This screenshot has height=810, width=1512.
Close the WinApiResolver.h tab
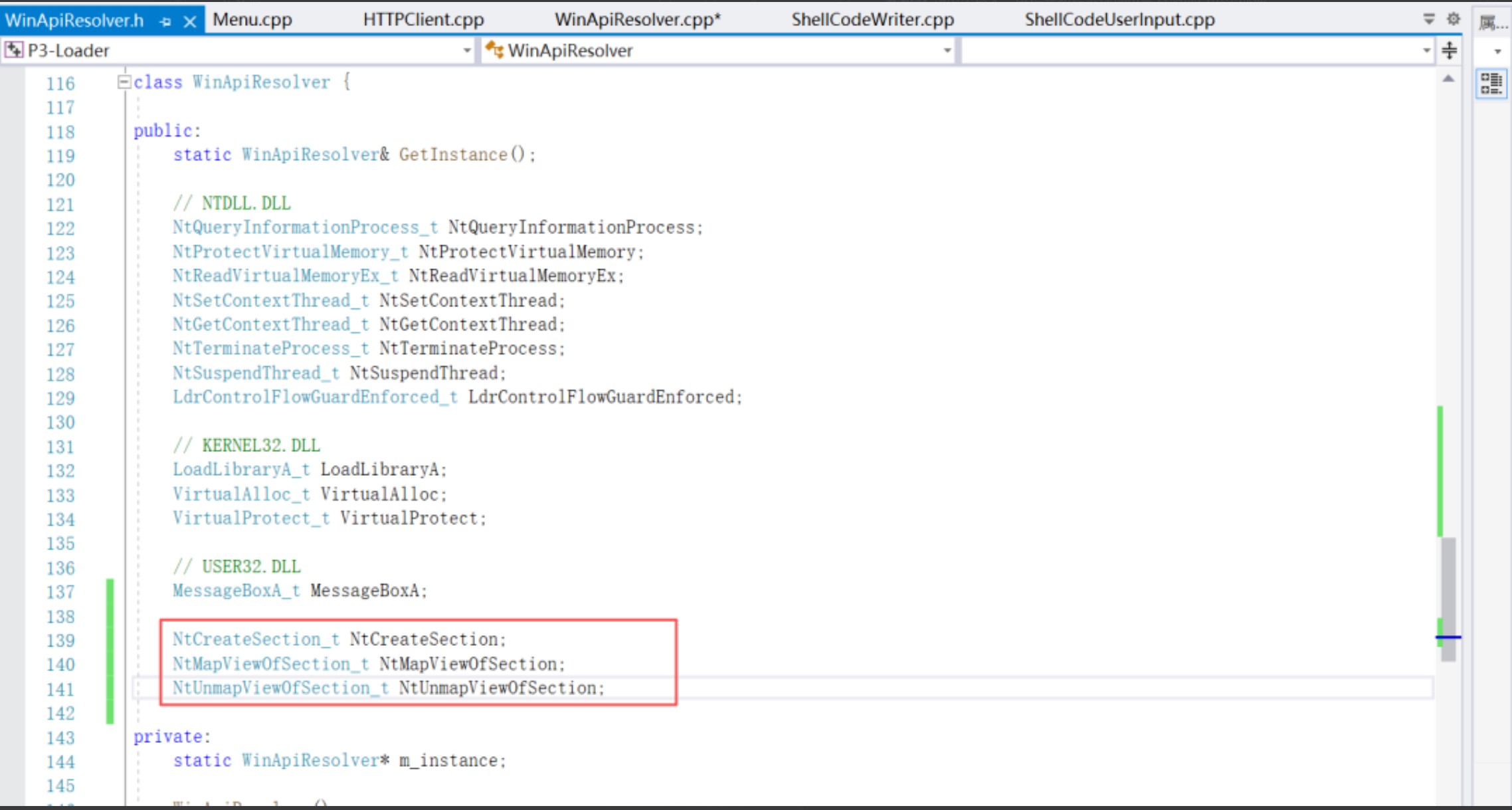click(x=190, y=21)
